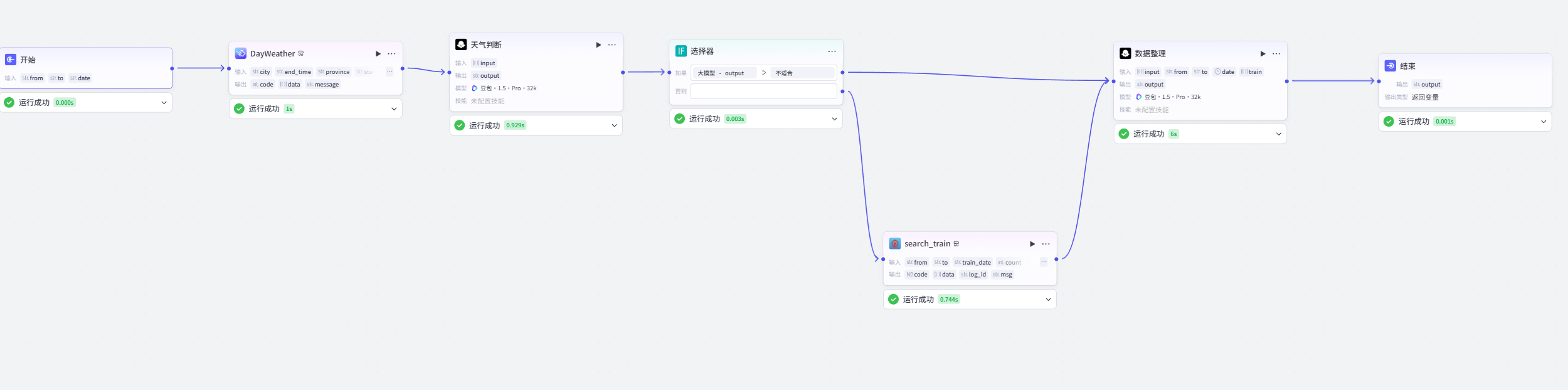Expand the 天气判断 run result panel
Image resolution: width=1568 pixels, height=390 pixels.
click(614, 125)
